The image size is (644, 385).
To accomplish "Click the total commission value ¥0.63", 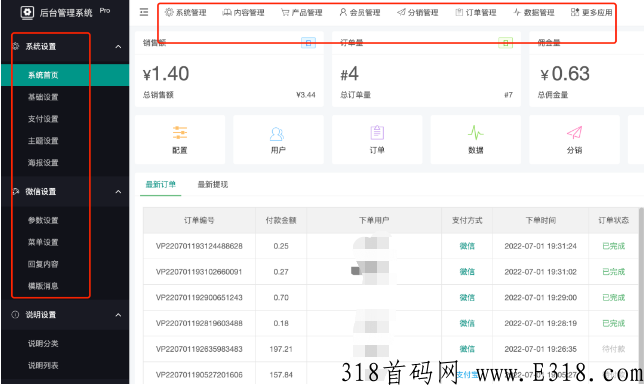I will coord(565,74).
